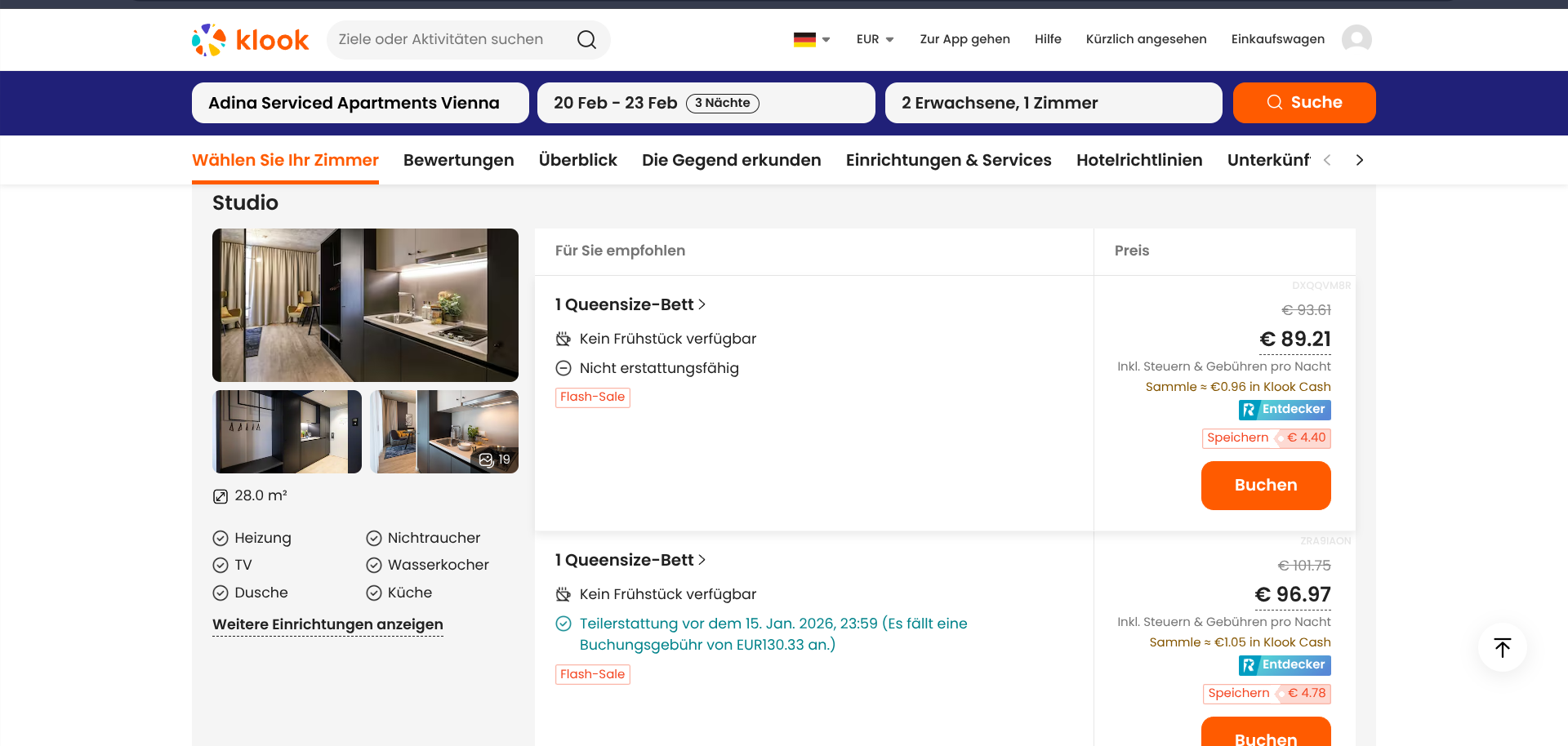This screenshot has height=746, width=1568.
Task: Click the search magnifier icon in header
Action: 586,39
